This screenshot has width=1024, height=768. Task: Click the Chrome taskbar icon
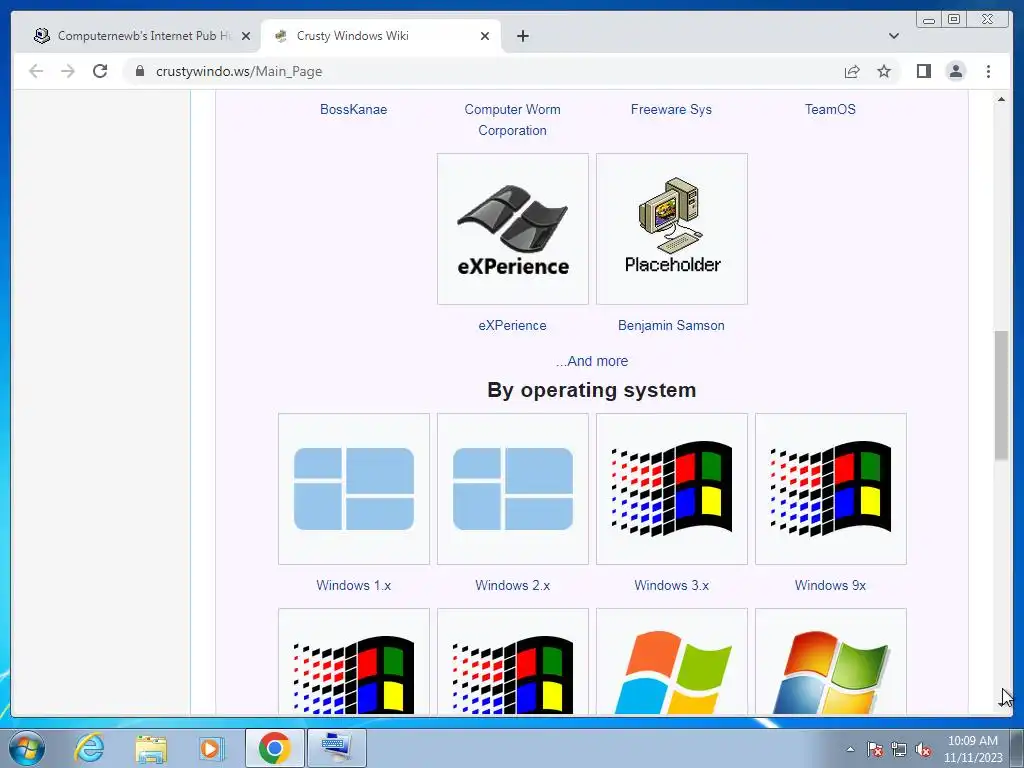coord(274,748)
